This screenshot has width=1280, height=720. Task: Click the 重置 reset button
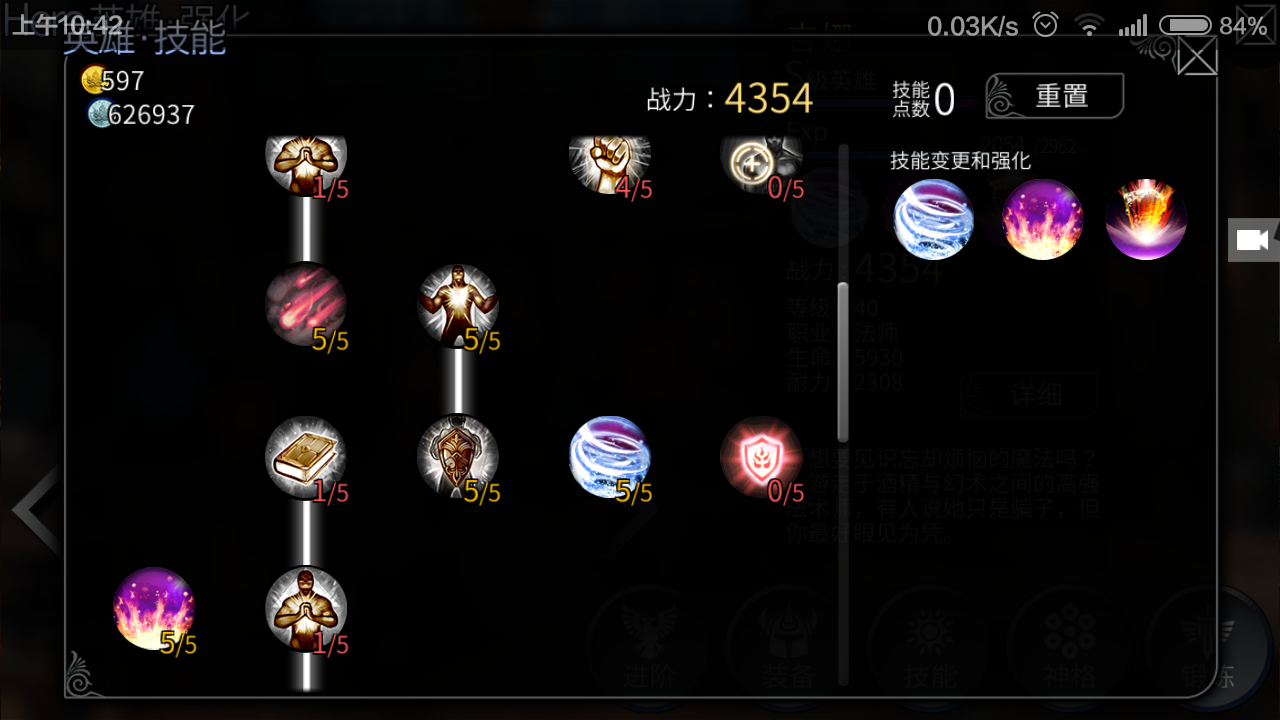(1055, 97)
